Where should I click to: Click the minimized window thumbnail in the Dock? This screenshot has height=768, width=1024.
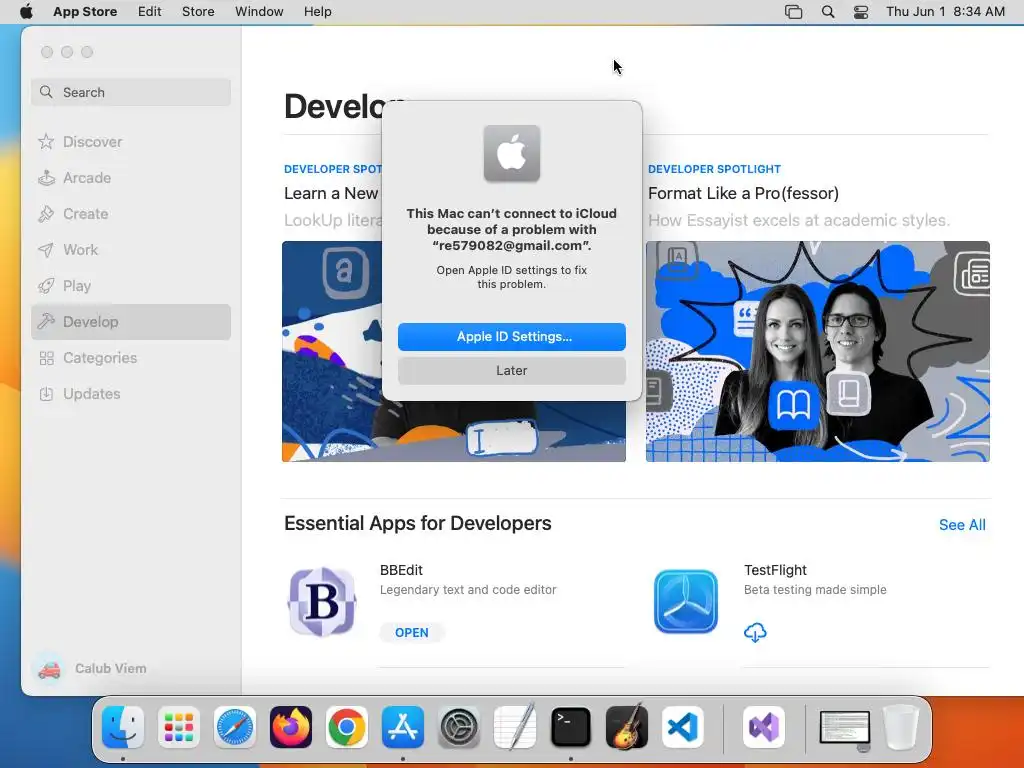tap(845, 729)
